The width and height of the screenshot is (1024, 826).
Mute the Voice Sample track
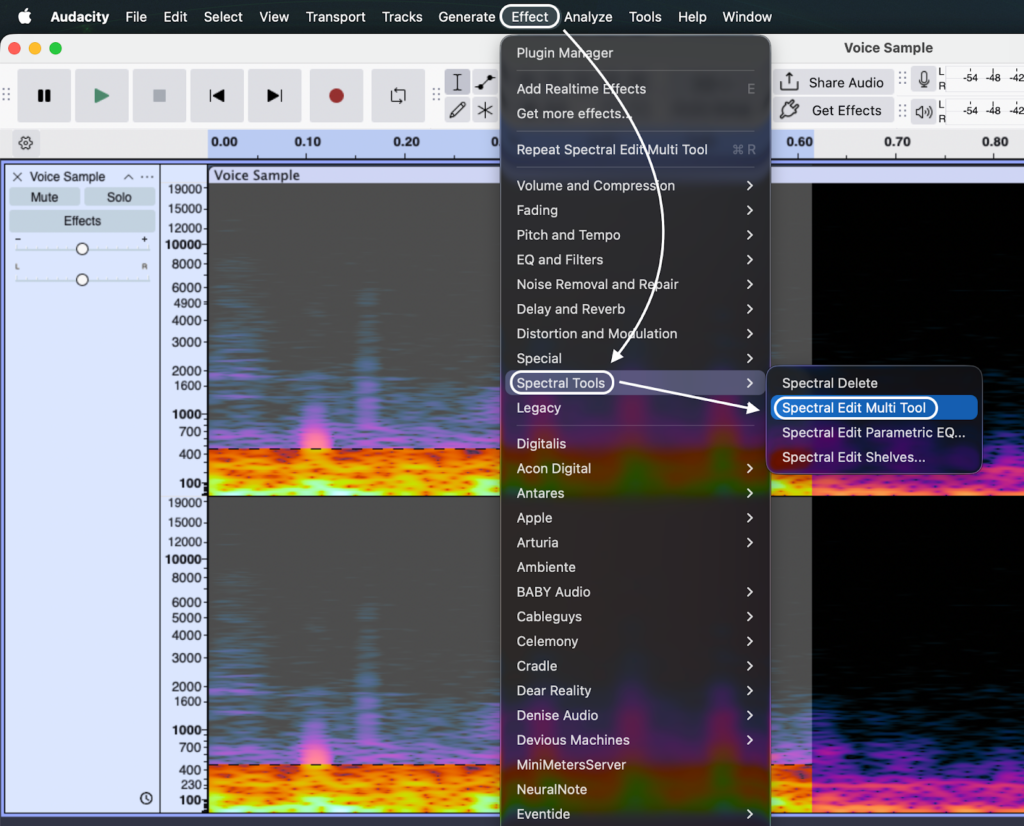click(44, 197)
